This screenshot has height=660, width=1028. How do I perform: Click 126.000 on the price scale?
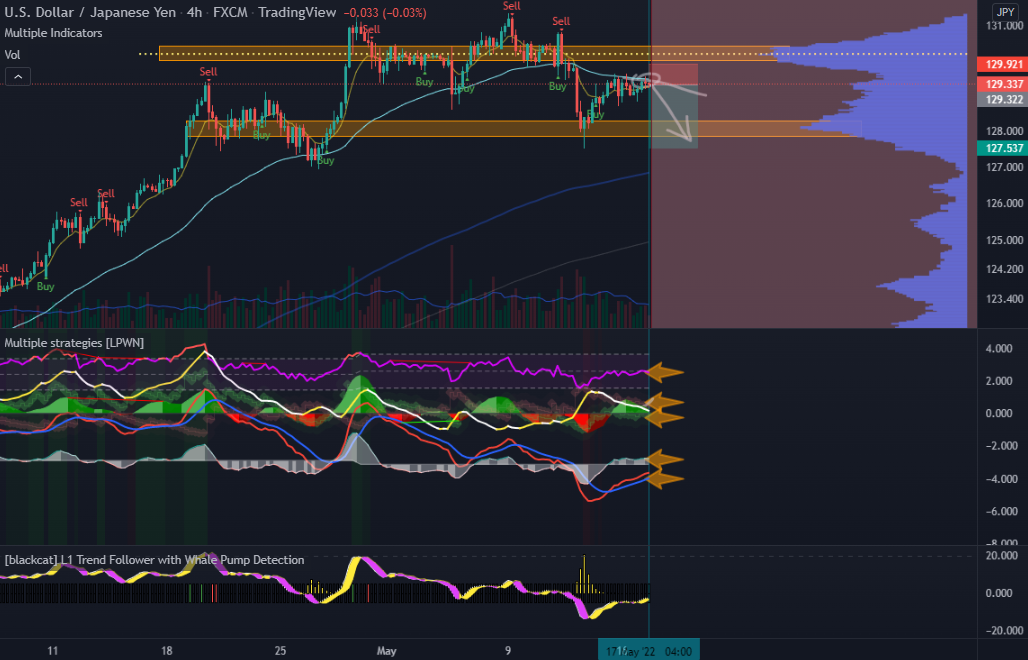click(x=1004, y=203)
